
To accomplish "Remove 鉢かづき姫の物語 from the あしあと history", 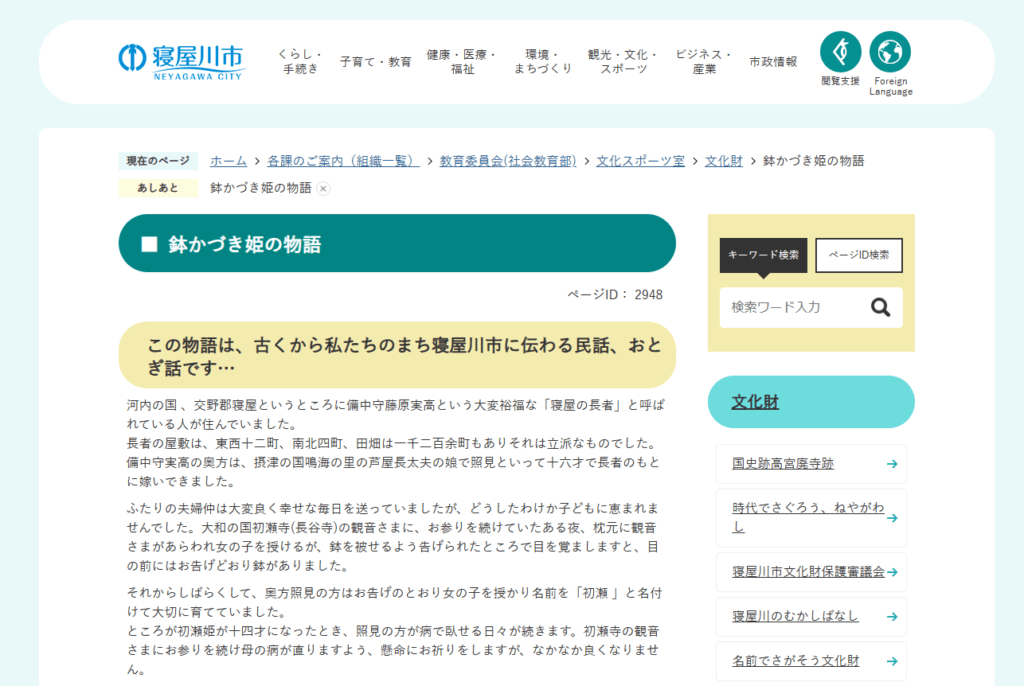I will (324, 189).
